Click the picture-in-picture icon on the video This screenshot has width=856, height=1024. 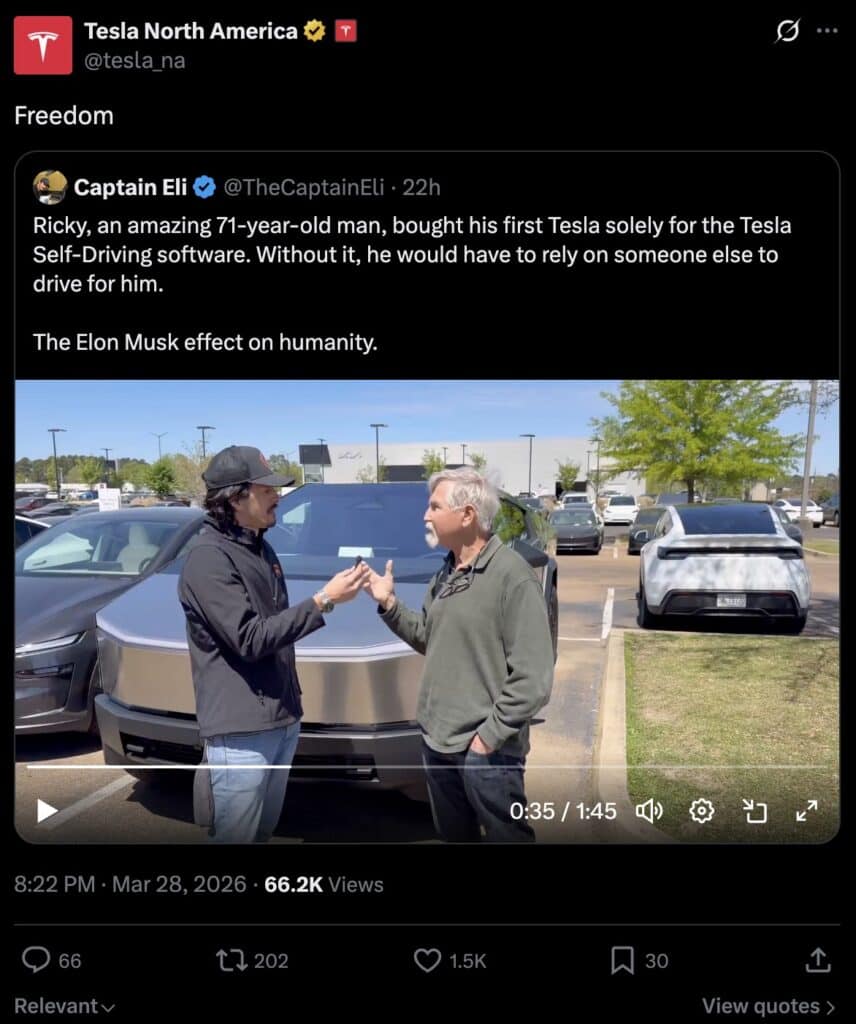[757, 812]
